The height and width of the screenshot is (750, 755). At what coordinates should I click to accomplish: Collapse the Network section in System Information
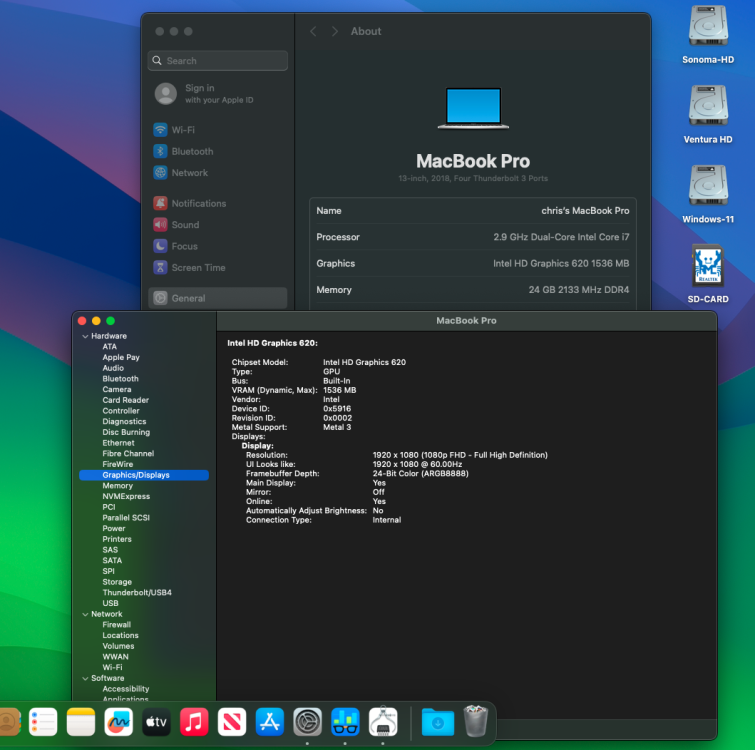(x=85, y=614)
